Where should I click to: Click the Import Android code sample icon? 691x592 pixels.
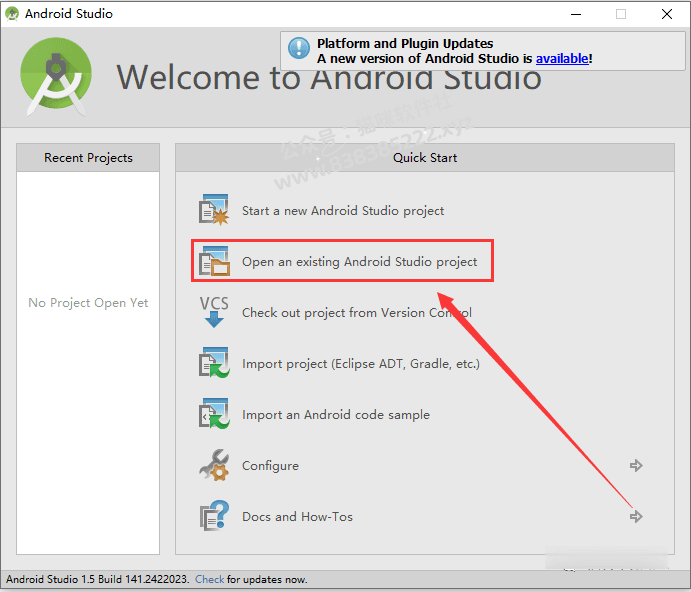click(x=214, y=414)
